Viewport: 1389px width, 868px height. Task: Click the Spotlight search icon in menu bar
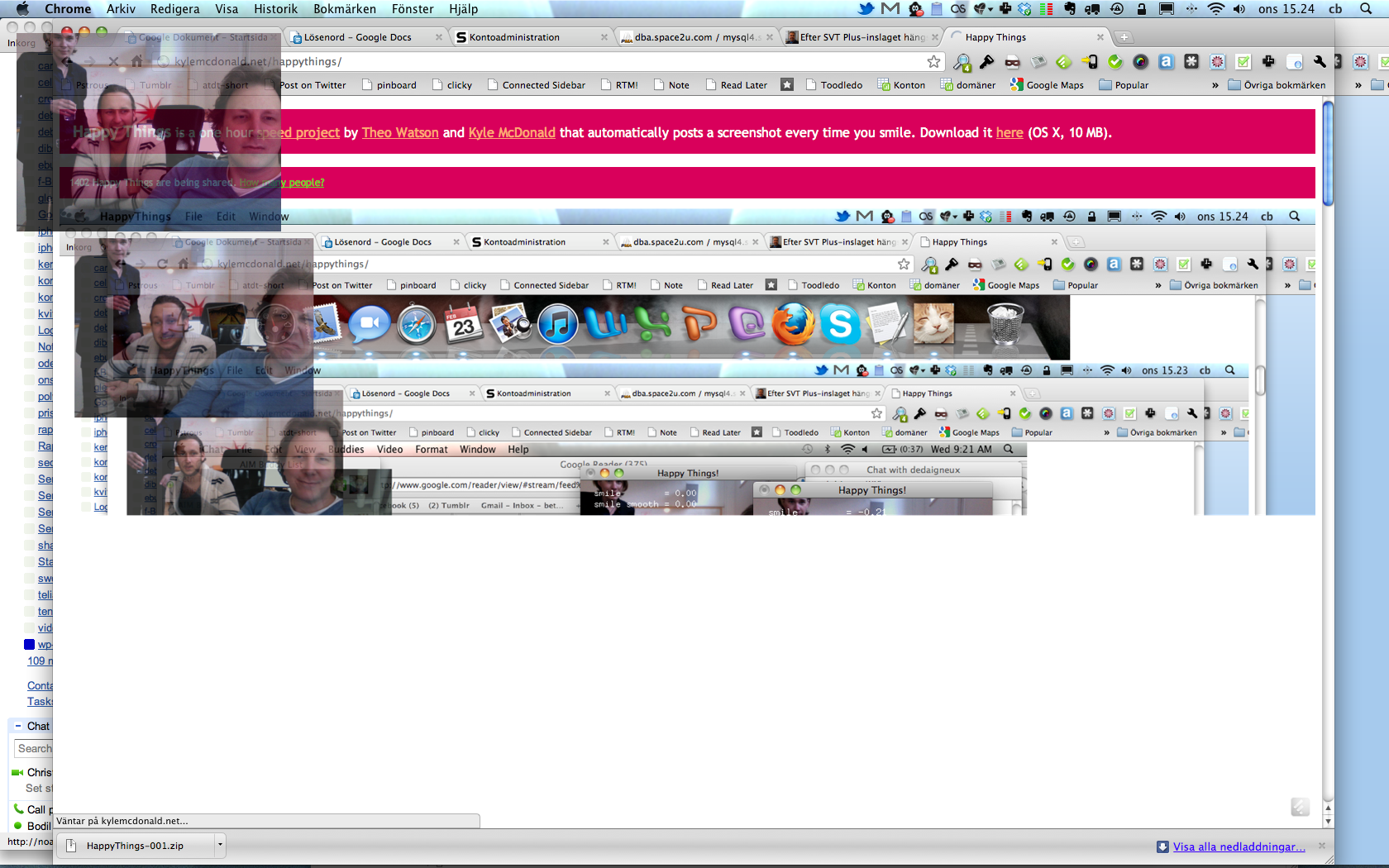pyautogui.click(x=1366, y=9)
